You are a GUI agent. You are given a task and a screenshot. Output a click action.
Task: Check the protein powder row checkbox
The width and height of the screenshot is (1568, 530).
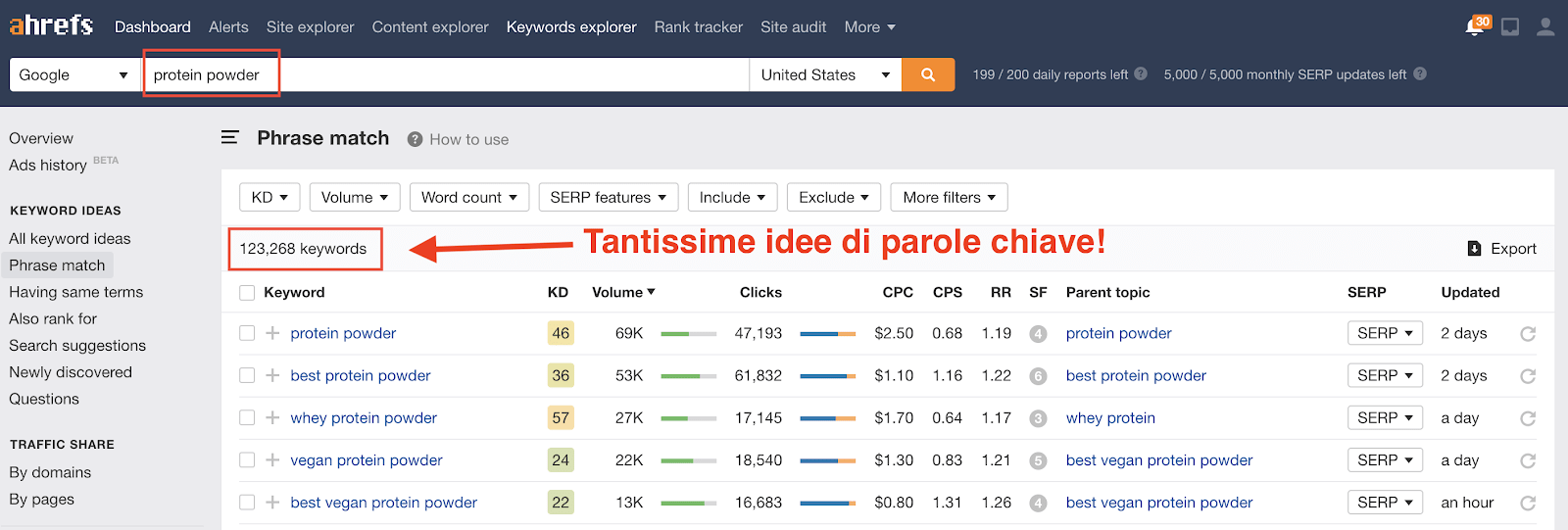(x=247, y=333)
